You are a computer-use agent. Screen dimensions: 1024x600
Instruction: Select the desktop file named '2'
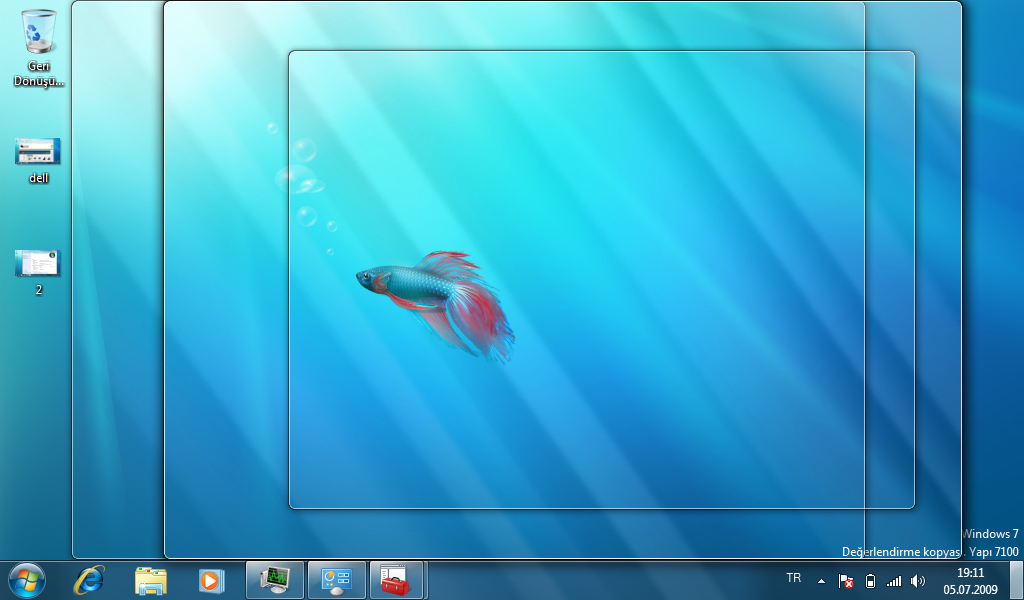[x=39, y=272]
